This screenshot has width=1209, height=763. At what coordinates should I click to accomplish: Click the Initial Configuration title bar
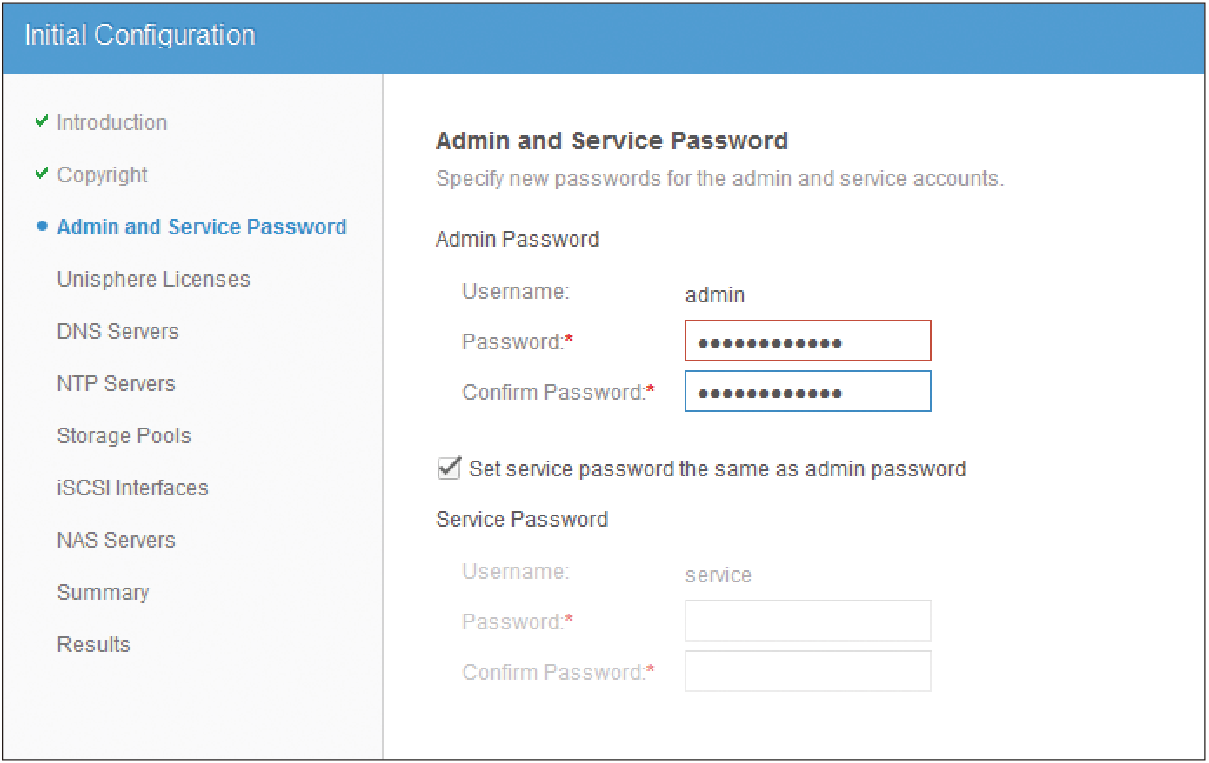click(604, 37)
